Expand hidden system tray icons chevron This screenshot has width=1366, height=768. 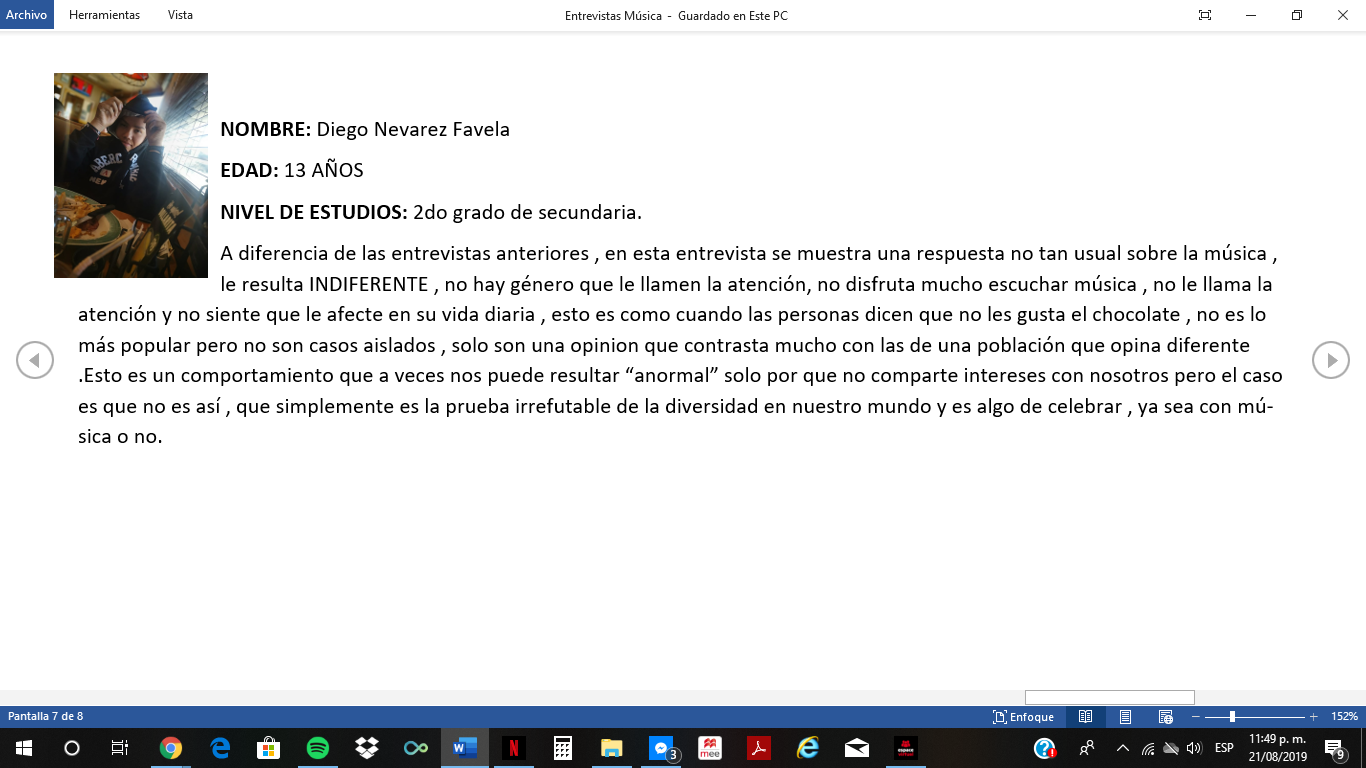point(1122,748)
